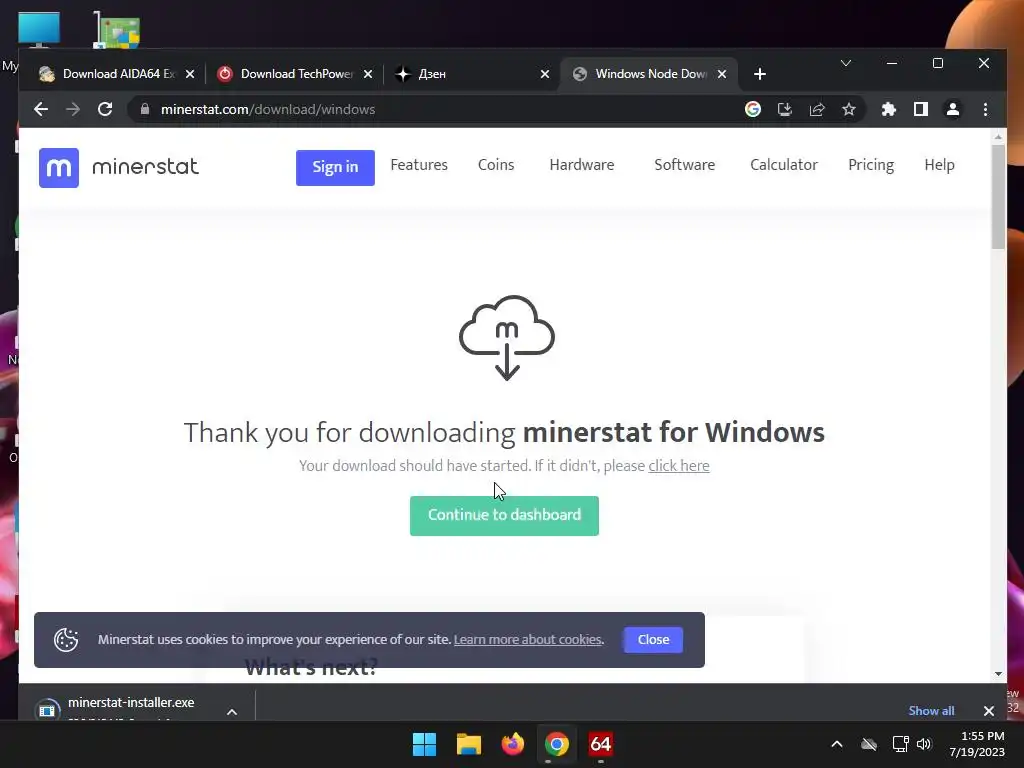The height and width of the screenshot is (768, 1024).
Task: Open the Extensions puzzle icon
Action: [x=889, y=109]
